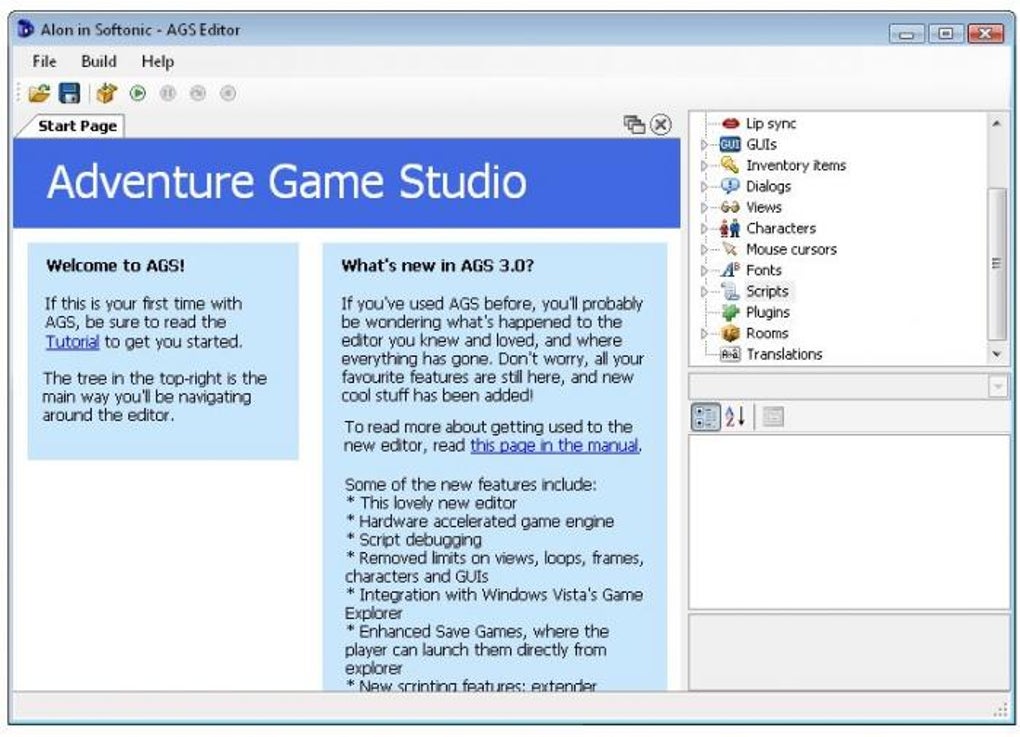Click the Fonts letter A icon
Viewport: 1020px width, 737px height.
coord(730,270)
